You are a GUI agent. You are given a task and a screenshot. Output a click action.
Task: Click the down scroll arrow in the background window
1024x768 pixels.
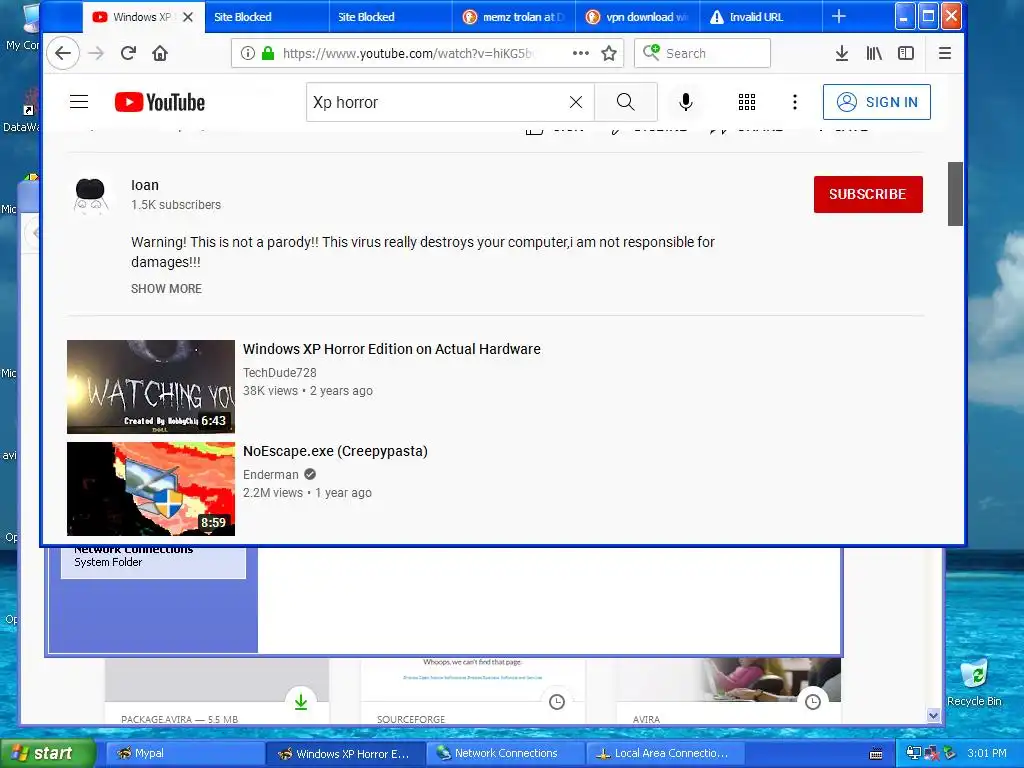tap(933, 716)
